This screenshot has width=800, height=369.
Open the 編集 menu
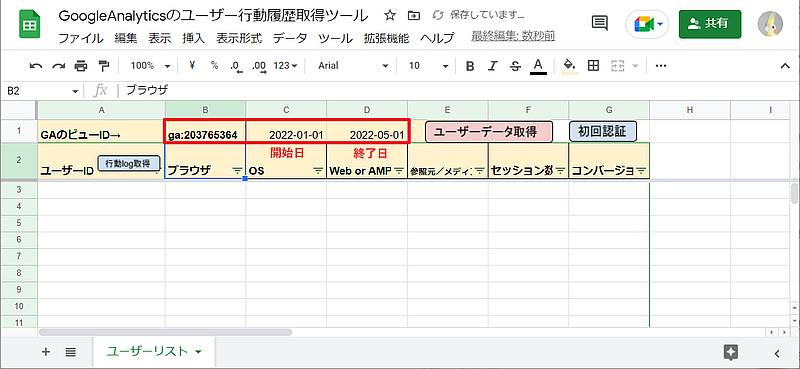[x=126, y=38]
